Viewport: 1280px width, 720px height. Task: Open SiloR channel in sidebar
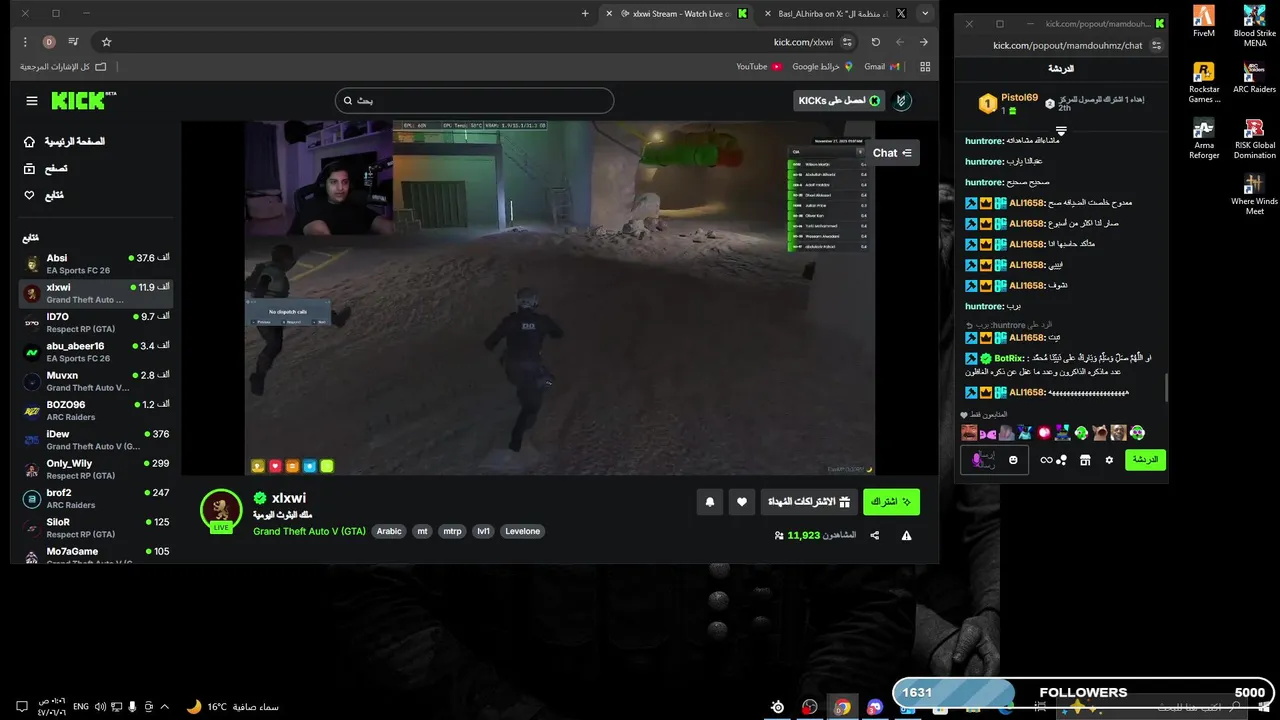coord(96,528)
